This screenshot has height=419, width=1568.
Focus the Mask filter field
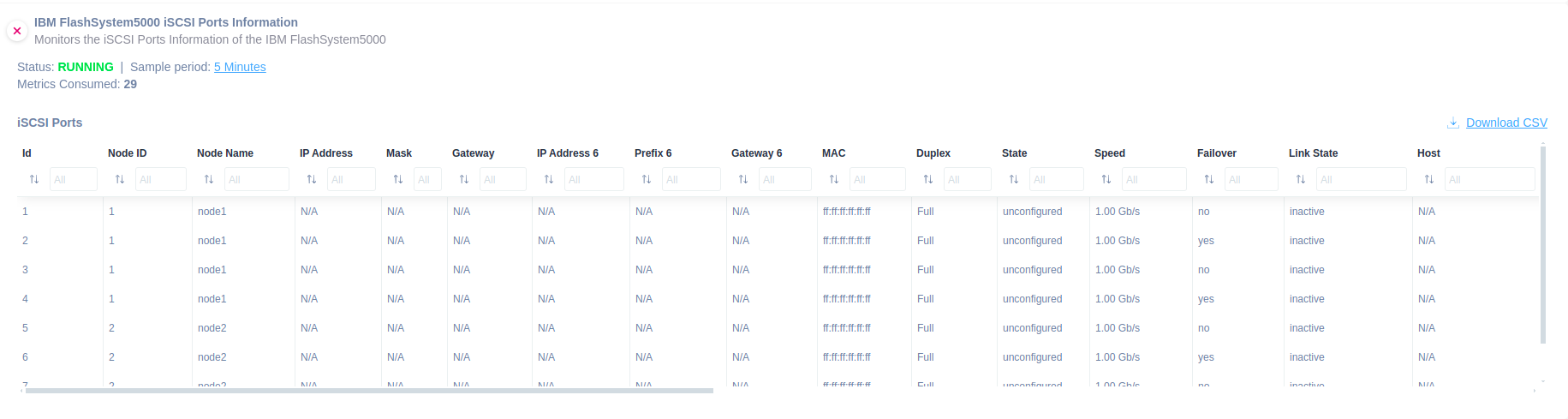[x=427, y=179]
